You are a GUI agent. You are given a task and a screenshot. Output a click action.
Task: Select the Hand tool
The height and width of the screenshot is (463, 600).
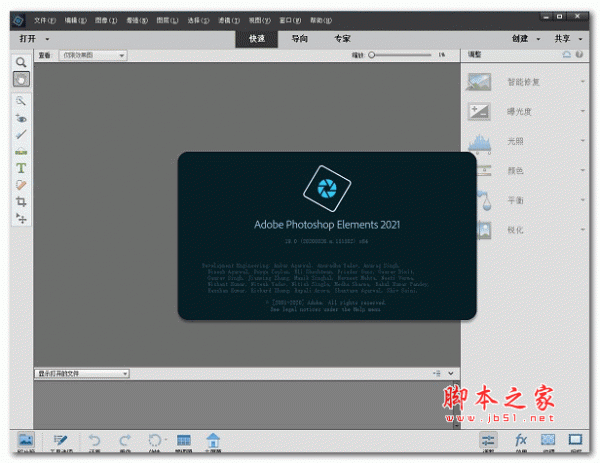tap(21, 79)
